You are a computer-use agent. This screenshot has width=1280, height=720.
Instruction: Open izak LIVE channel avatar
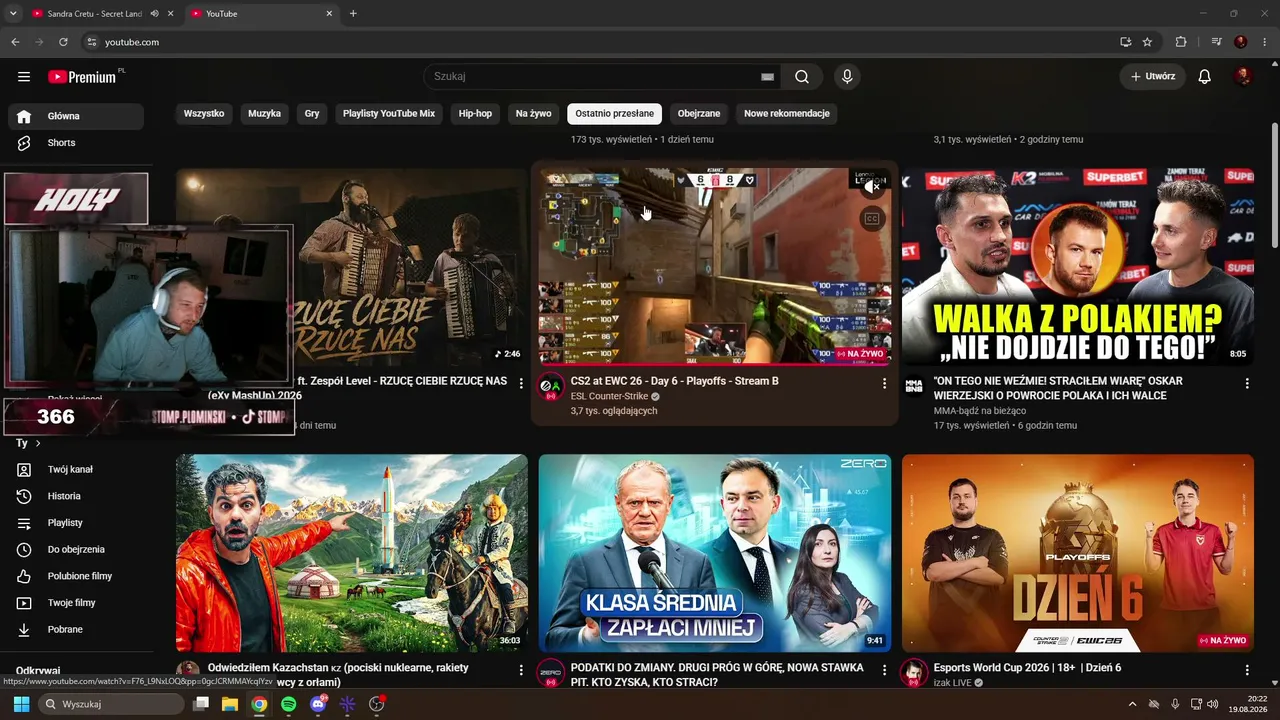(914, 673)
